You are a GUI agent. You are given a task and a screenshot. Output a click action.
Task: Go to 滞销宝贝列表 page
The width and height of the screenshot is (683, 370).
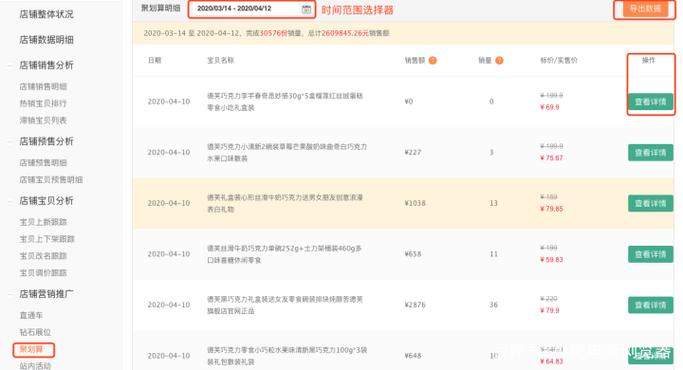coord(43,120)
